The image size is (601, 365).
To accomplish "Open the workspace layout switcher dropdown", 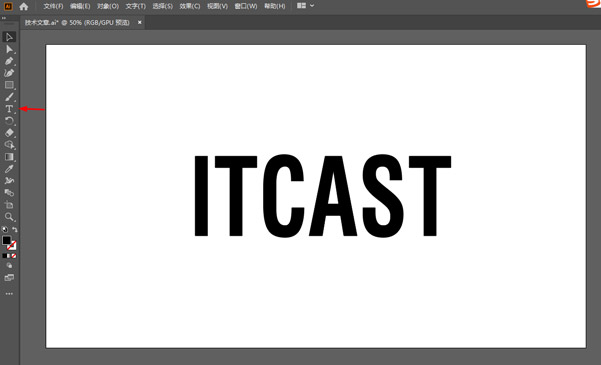I will [305, 6].
